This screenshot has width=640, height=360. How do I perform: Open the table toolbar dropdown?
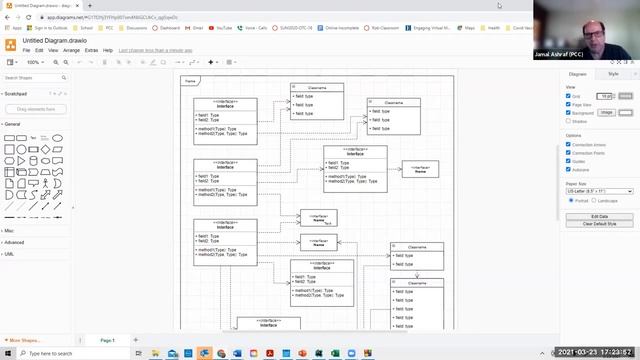click(x=231, y=62)
